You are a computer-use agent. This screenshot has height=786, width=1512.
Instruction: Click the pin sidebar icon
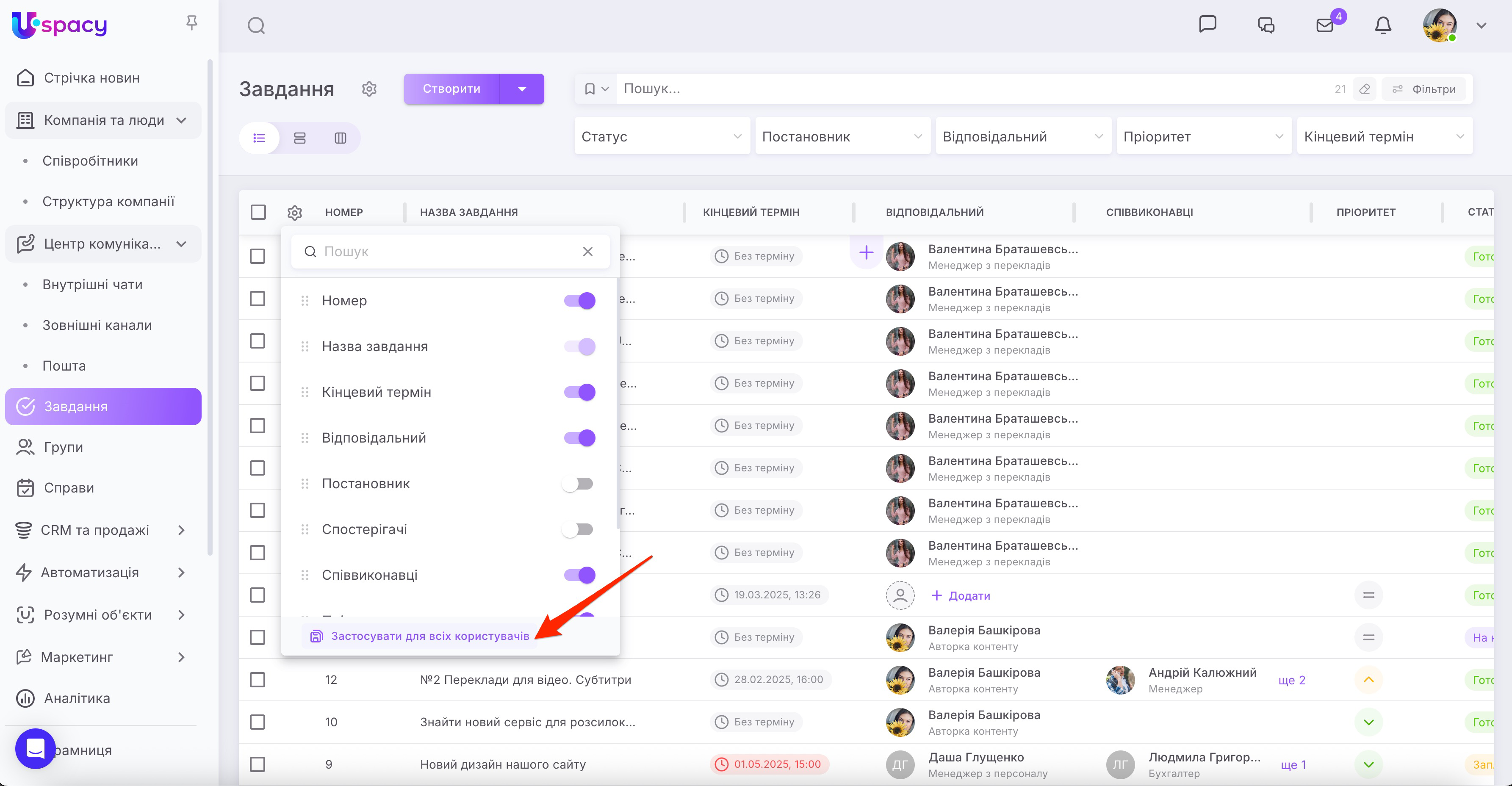(x=191, y=23)
